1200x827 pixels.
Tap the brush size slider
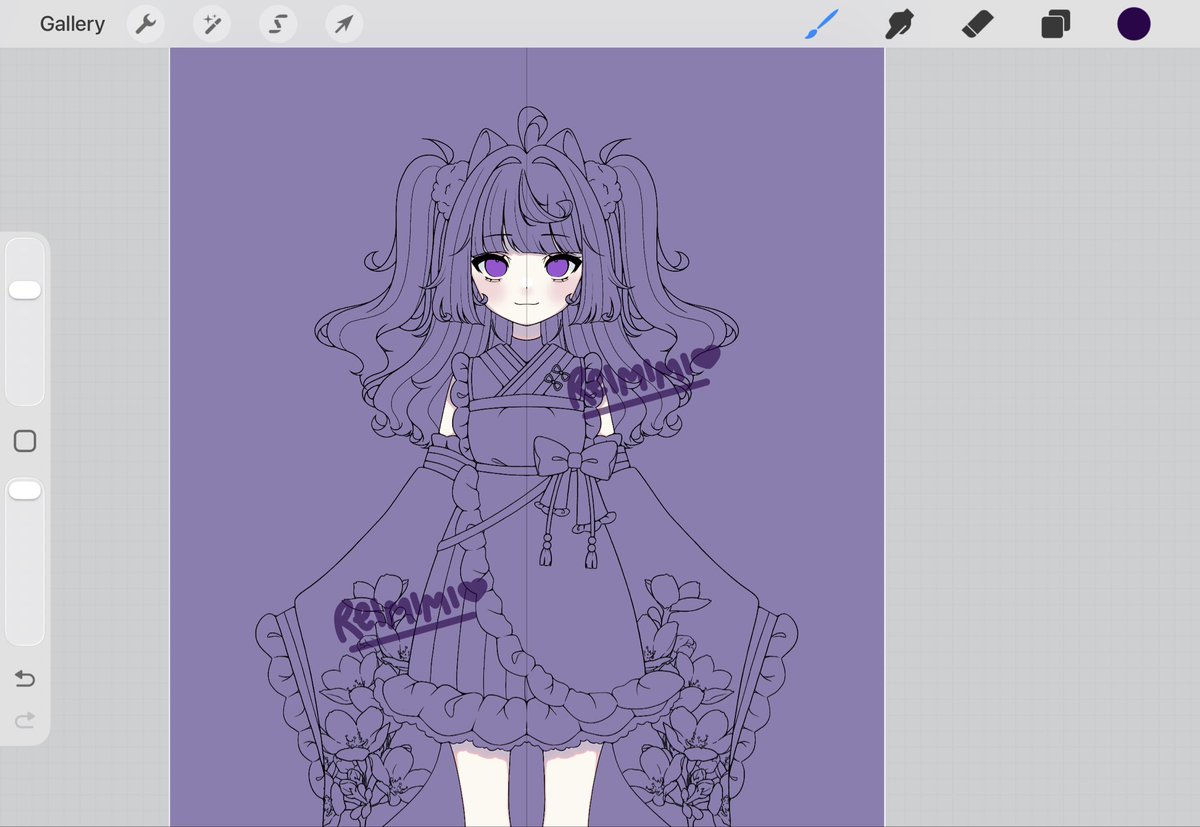(x=24, y=289)
